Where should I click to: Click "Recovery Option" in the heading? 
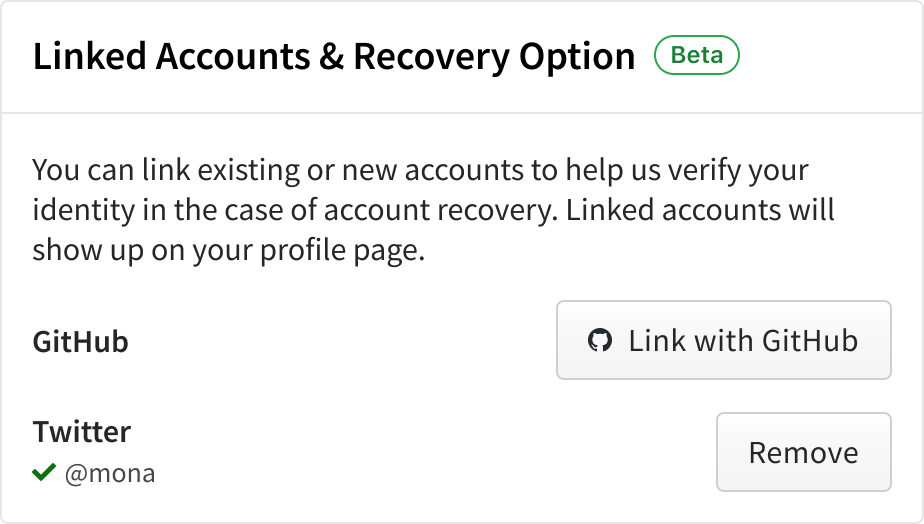[494, 57]
